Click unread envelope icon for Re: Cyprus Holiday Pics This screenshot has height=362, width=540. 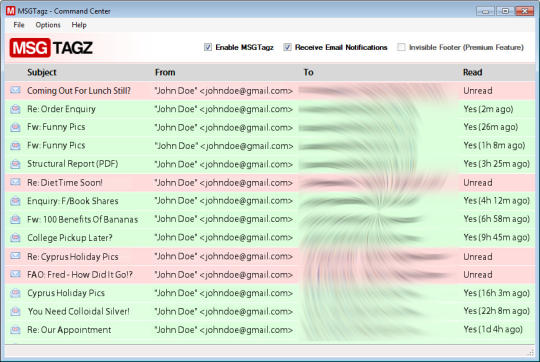(15, 256)
